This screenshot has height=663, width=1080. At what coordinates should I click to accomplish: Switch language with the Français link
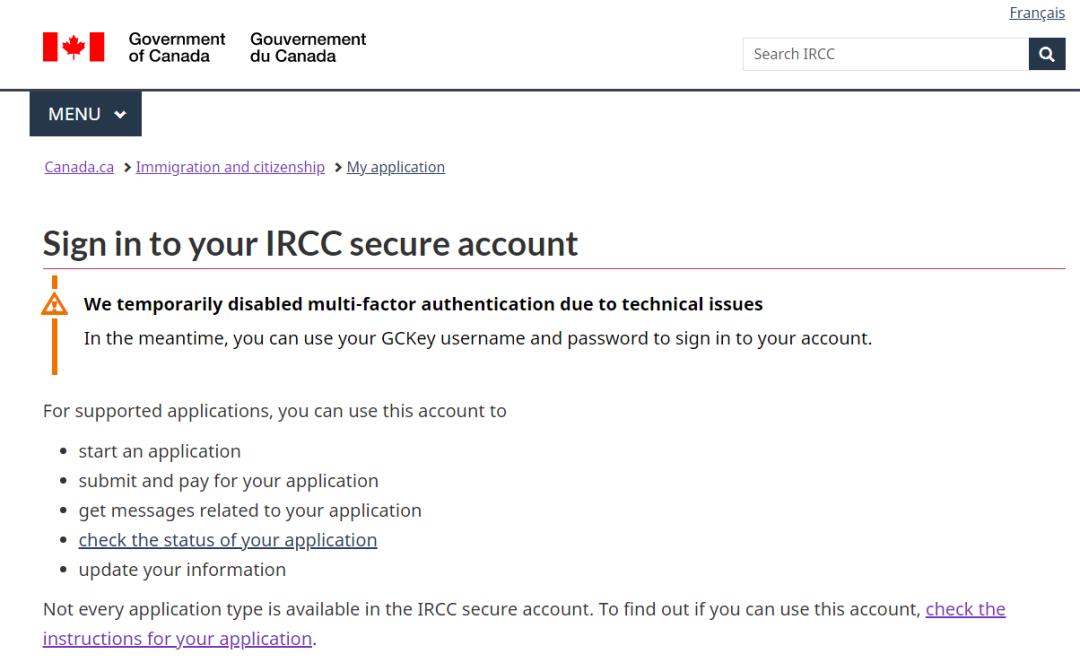click(x=1037, y=12)
